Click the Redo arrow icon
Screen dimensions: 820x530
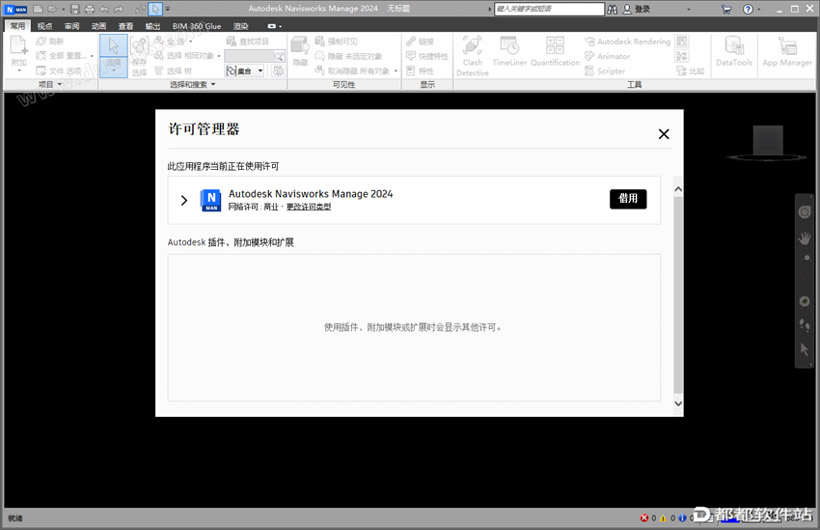point(119,9)
